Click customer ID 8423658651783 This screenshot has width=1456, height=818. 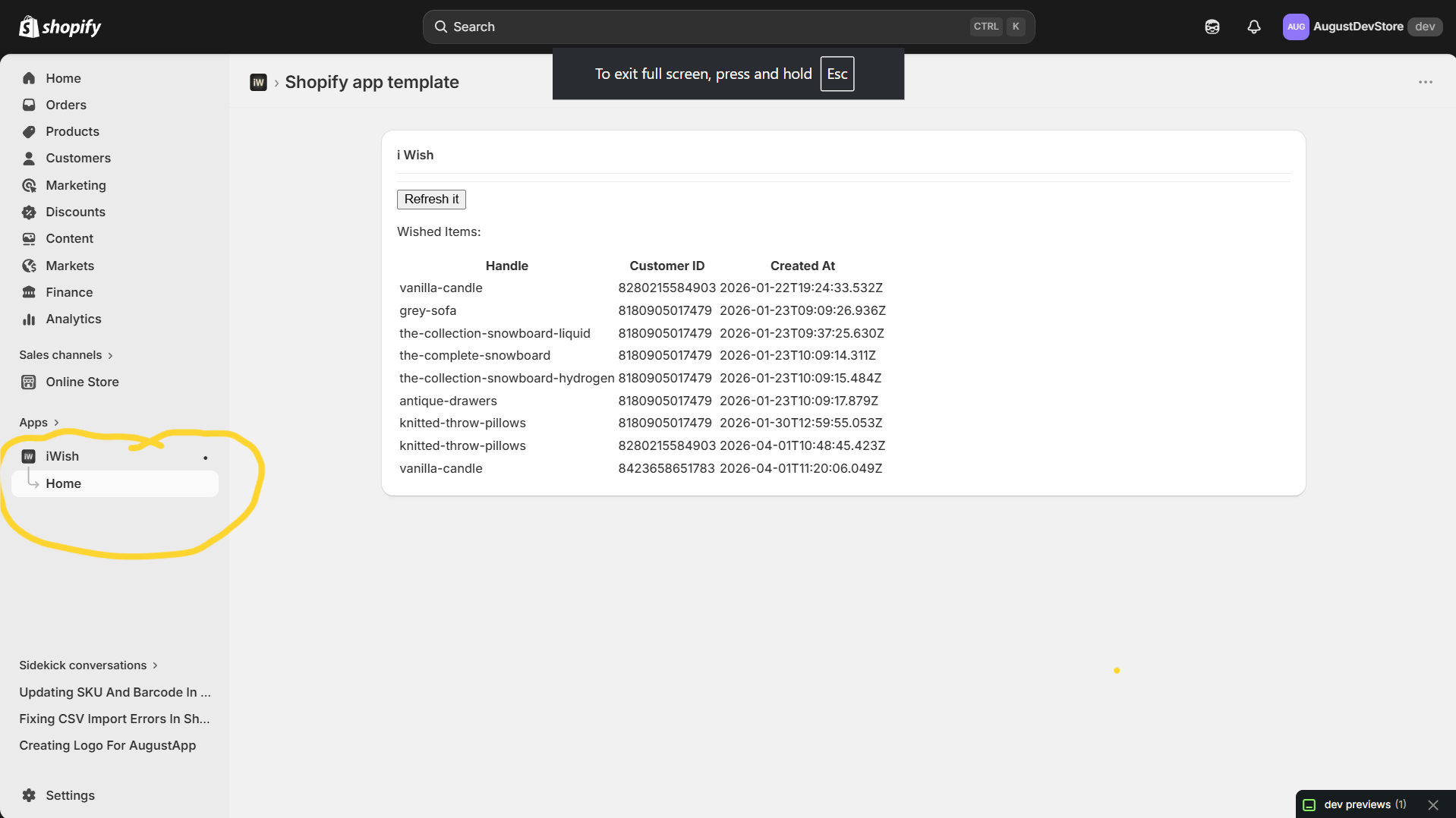(667, 468)
